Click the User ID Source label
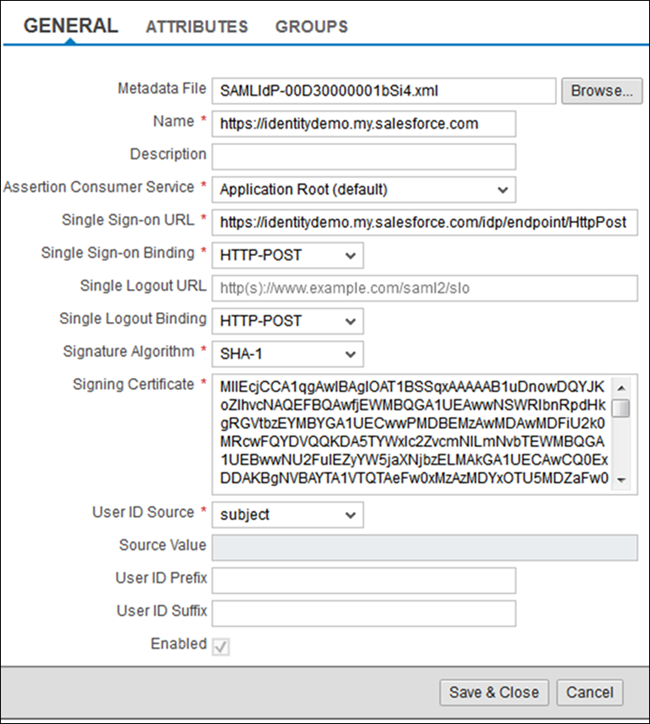This screenshot has width=650, height=724. (x=143, y=512)
